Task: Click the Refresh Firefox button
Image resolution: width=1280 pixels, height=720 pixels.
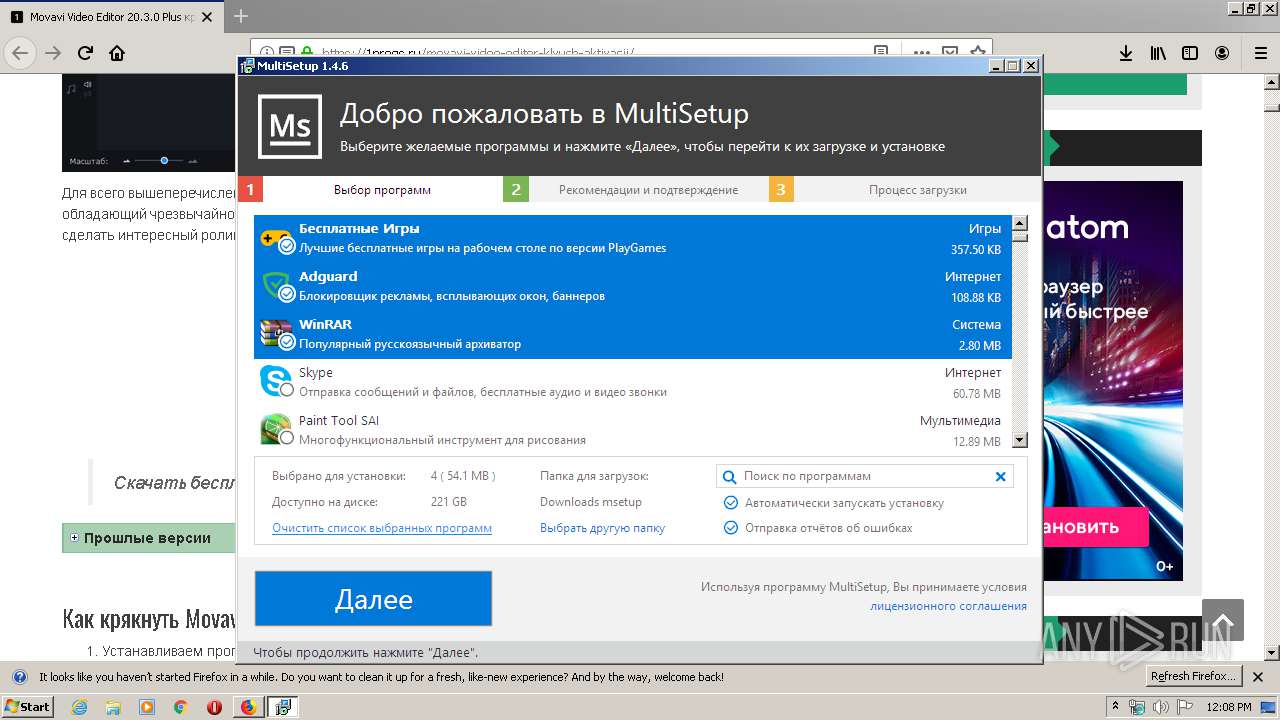Action: tap(1194, 676)
